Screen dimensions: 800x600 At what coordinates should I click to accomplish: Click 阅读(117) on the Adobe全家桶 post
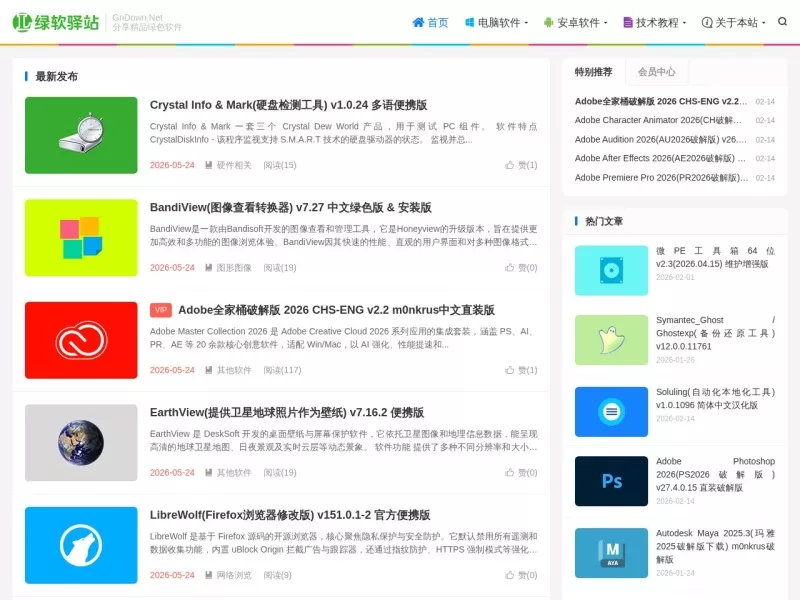[282, 370]
